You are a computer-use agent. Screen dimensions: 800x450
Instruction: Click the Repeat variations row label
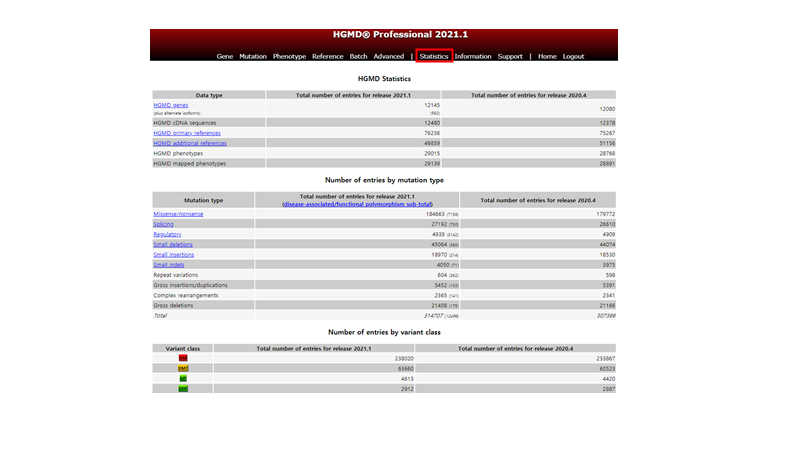point(176,275)
